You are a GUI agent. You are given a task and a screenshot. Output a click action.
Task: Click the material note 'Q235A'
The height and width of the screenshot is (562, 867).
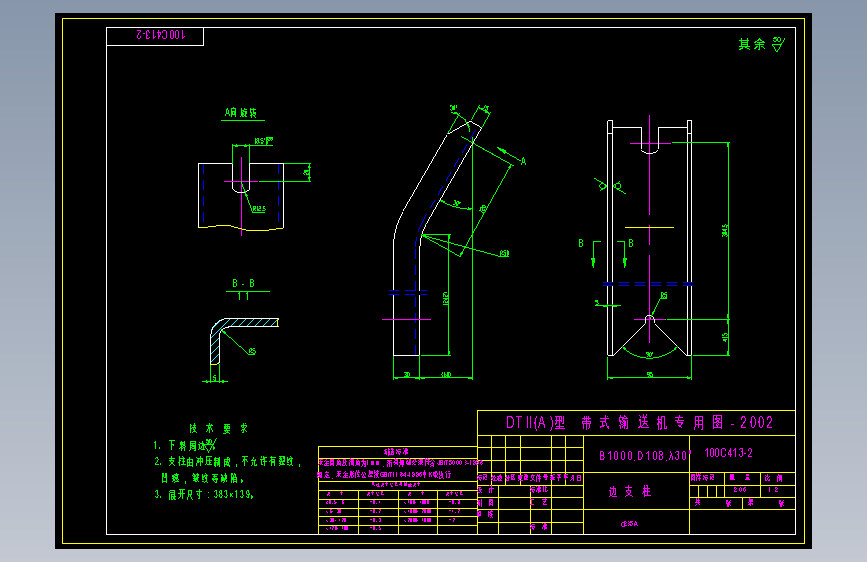pos(629,524)
